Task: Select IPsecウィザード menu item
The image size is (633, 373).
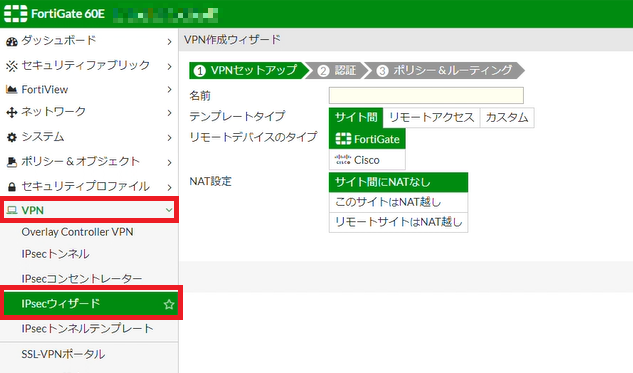Action: coord(91,304)
